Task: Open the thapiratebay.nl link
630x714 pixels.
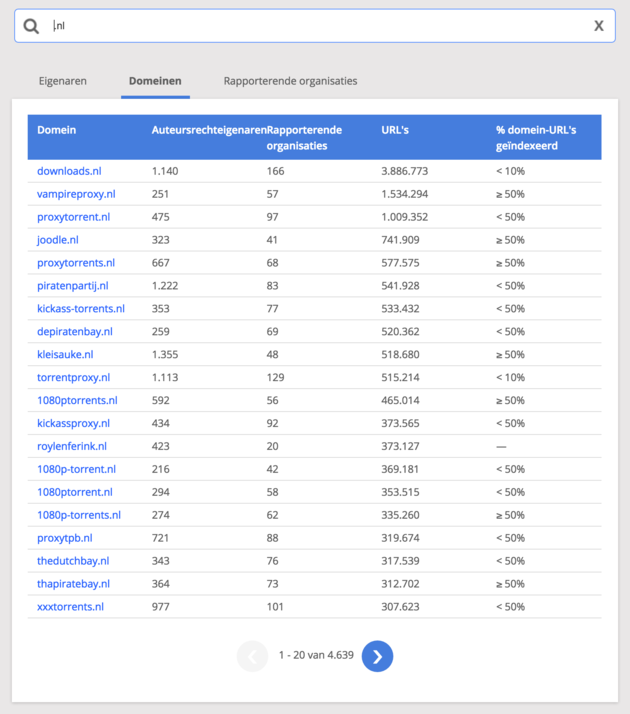Action: pos(73,584)
